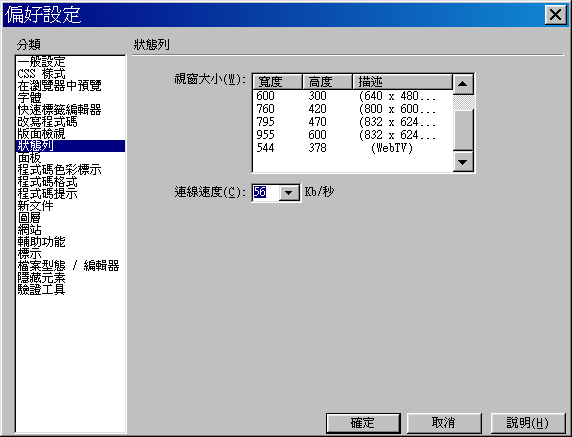Image resolution: width=572 pixels, height=437 pixels.
Task: Select the 程式碼色彩標示 category
Action: (x=59, y=170)
